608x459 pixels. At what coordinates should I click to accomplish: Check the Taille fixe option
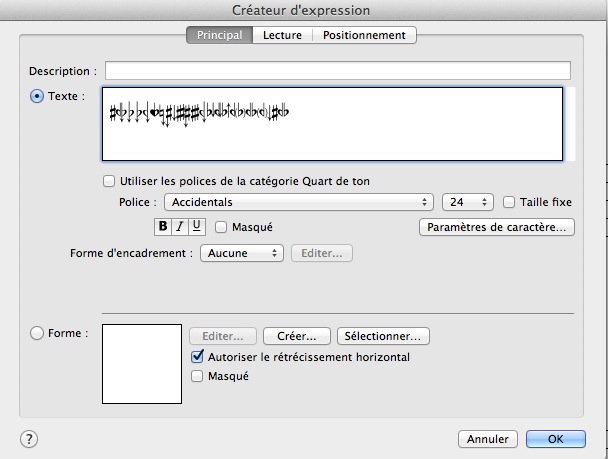pyautogui.click(x=510, y=202)
